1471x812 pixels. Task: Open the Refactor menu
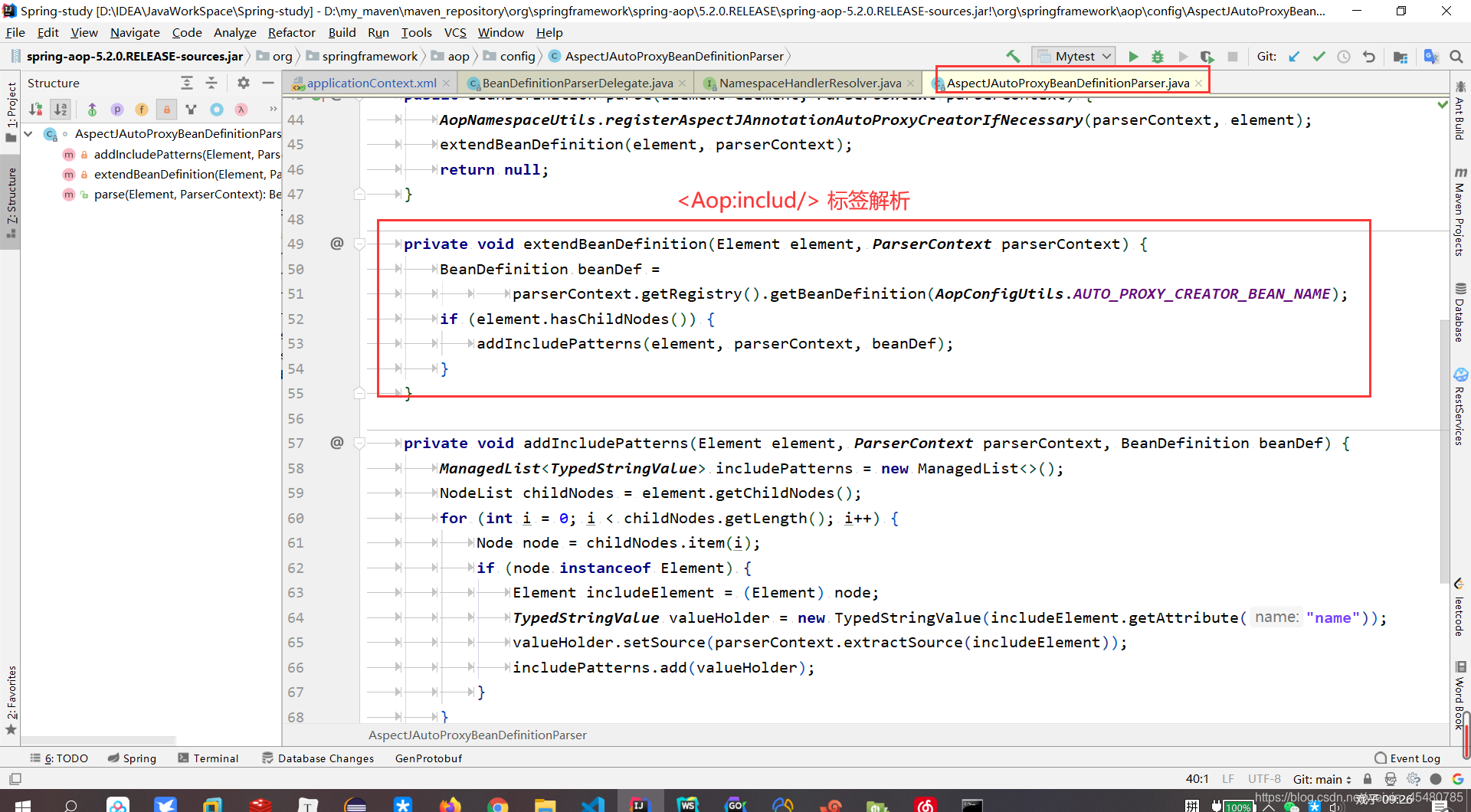coord(292,32)
